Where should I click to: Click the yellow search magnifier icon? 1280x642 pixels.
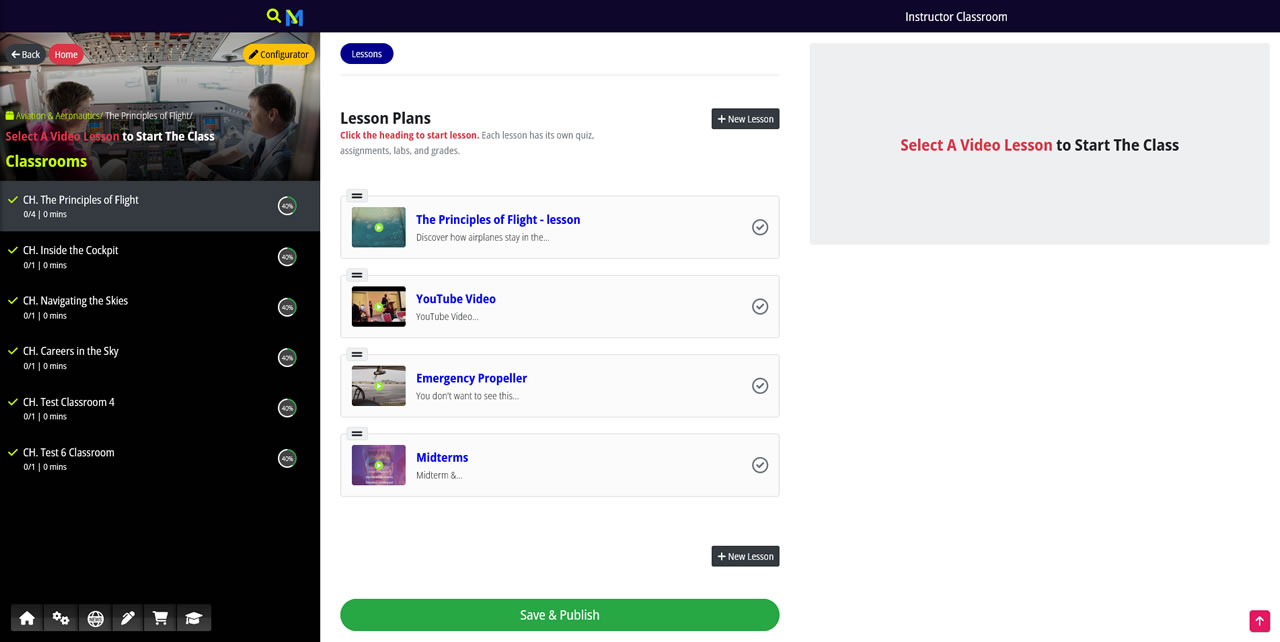pyautogui.click(x=273, y=16)
